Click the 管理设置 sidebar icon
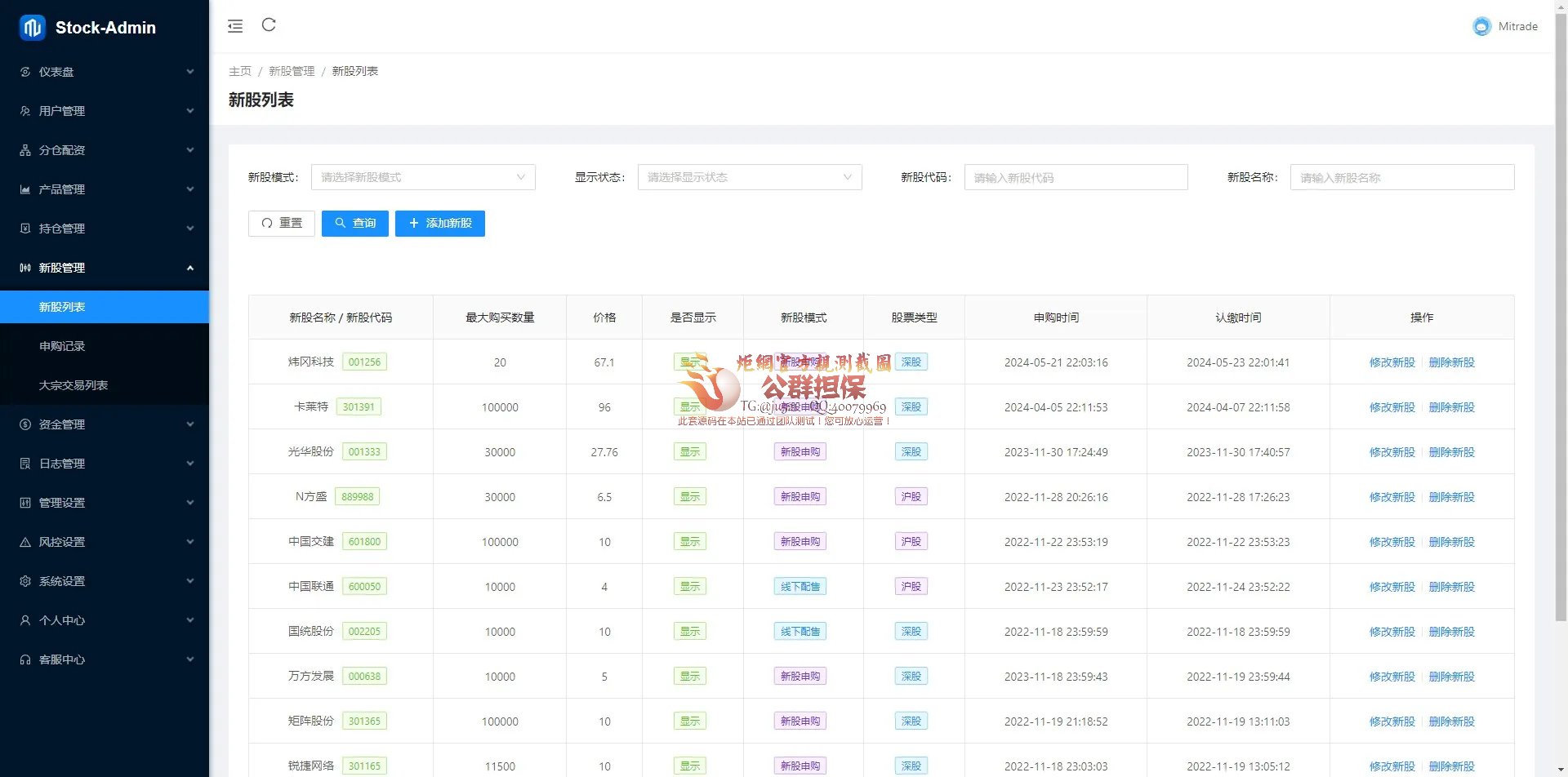The height and width of the screenshot is (777, 1568). 25,503
